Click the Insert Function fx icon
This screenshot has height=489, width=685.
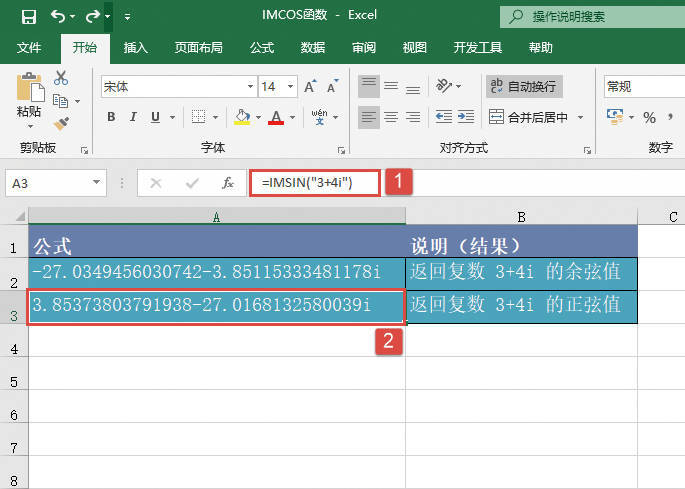tap(228, 183)
